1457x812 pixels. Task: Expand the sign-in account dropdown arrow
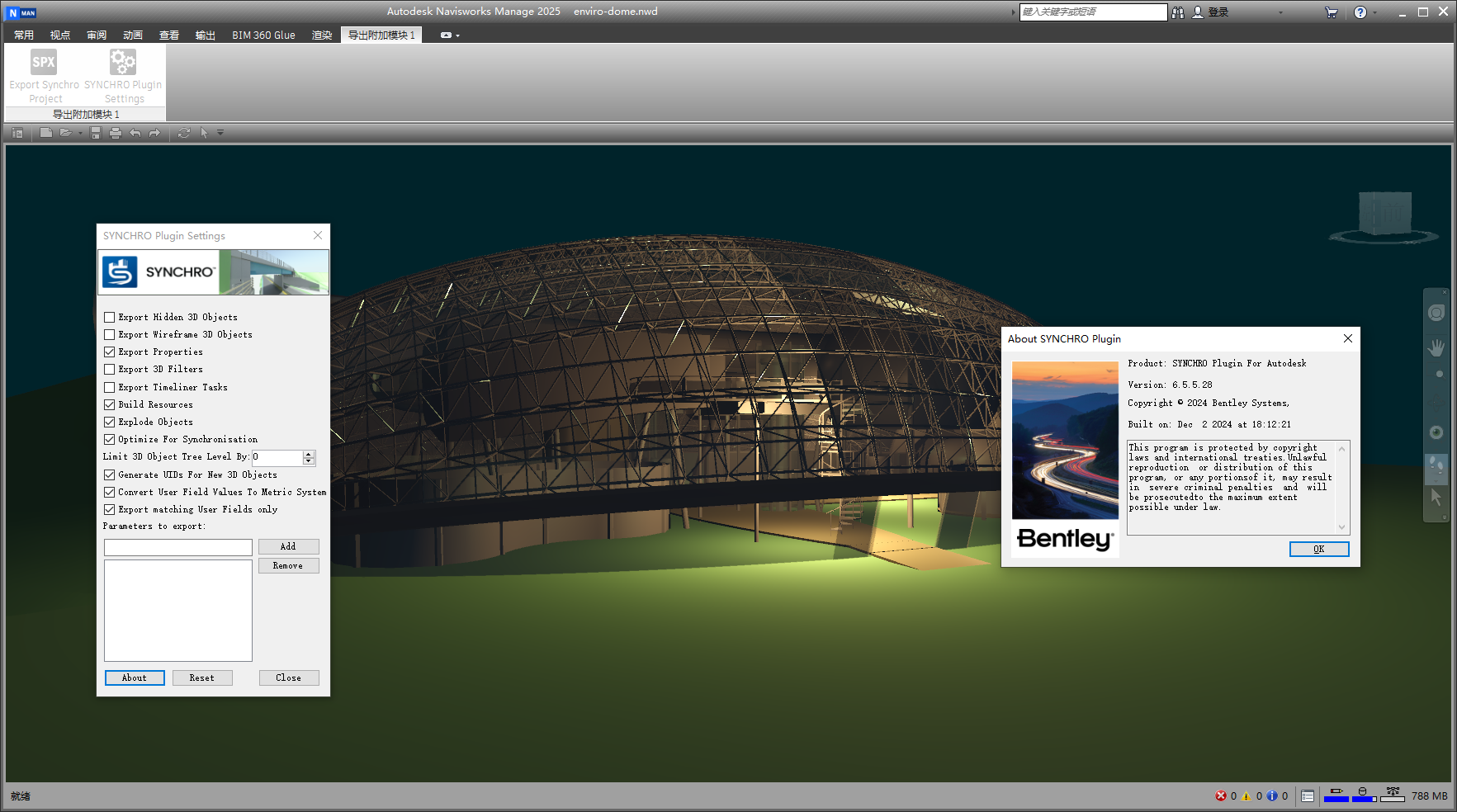(x=1281, y=12)
